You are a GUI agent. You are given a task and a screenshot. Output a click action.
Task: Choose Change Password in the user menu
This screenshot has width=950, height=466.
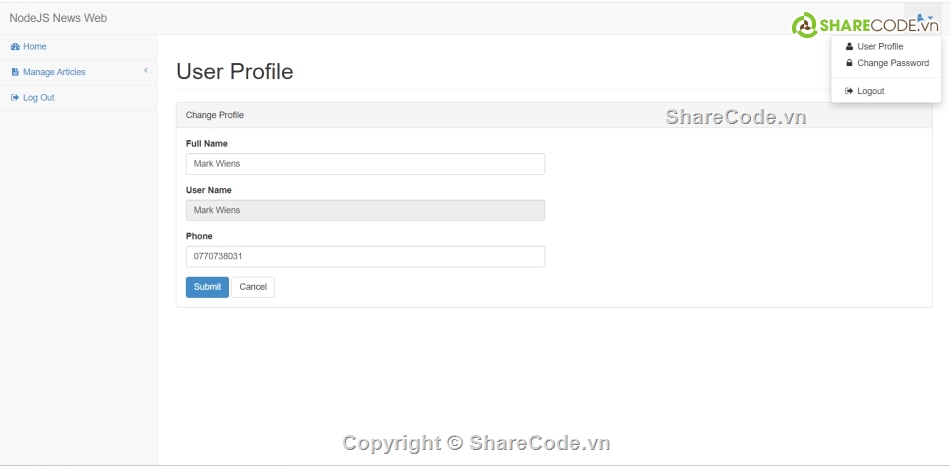(892, 63)
